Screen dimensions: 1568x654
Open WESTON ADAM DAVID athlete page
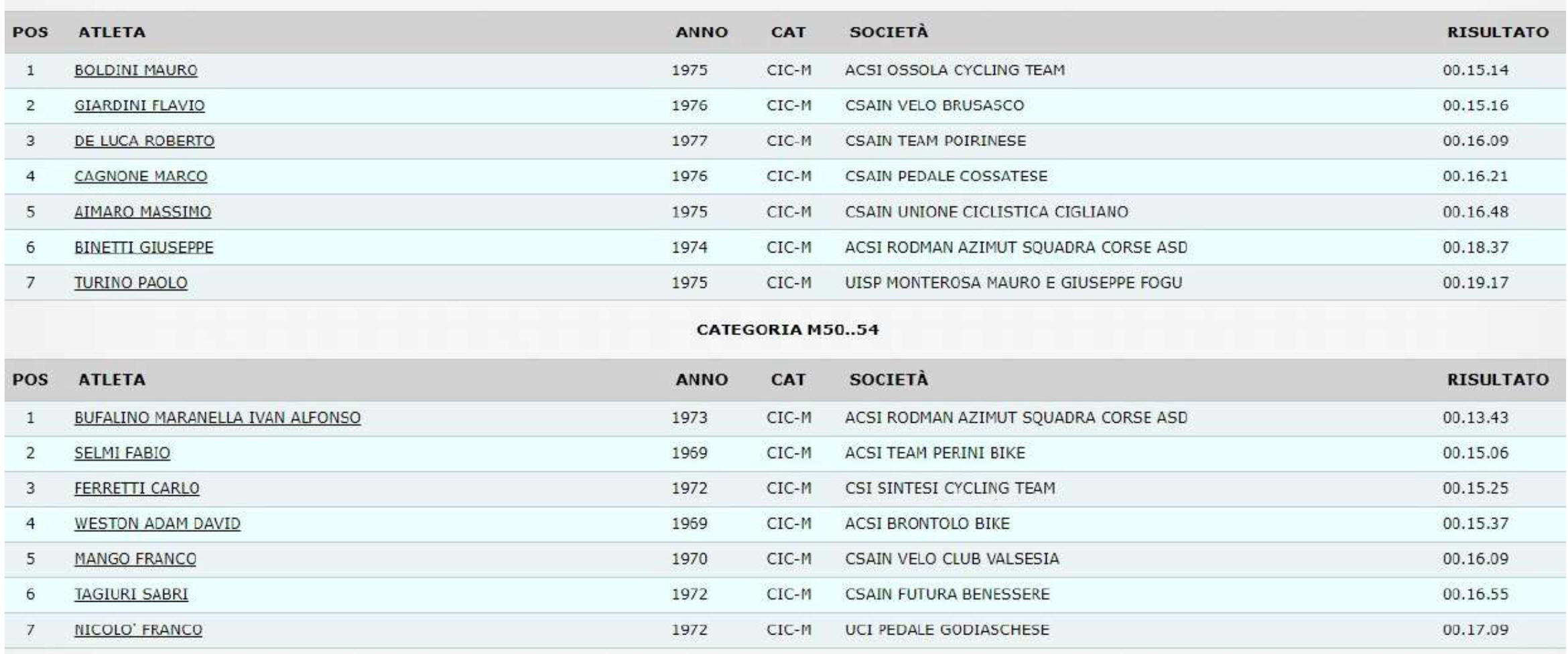(157, 524)
